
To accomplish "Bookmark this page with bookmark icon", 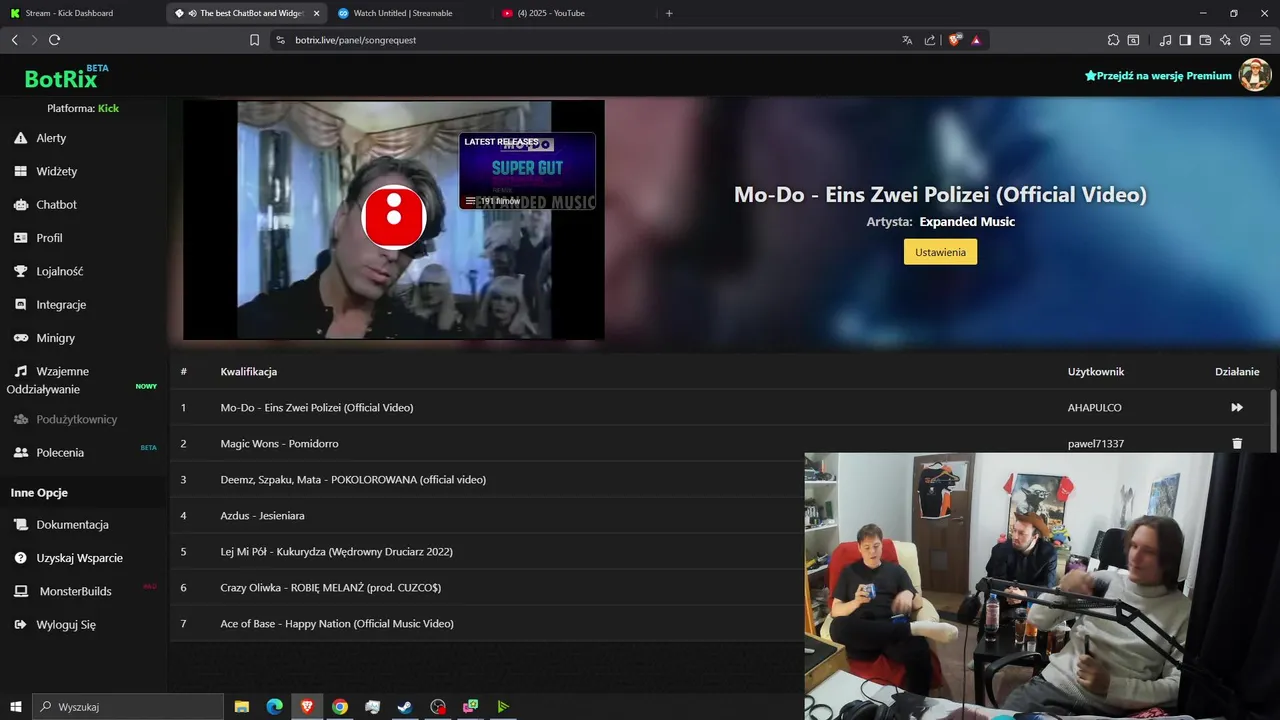I will 254,40.
